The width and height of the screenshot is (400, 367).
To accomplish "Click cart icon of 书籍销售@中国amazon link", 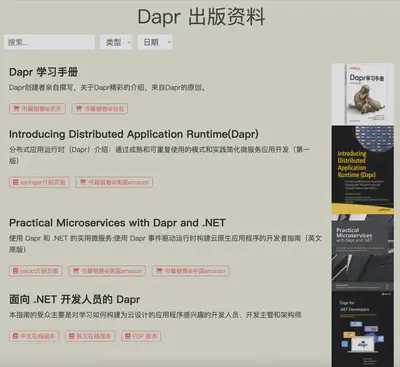I will [x=159, y=271].
